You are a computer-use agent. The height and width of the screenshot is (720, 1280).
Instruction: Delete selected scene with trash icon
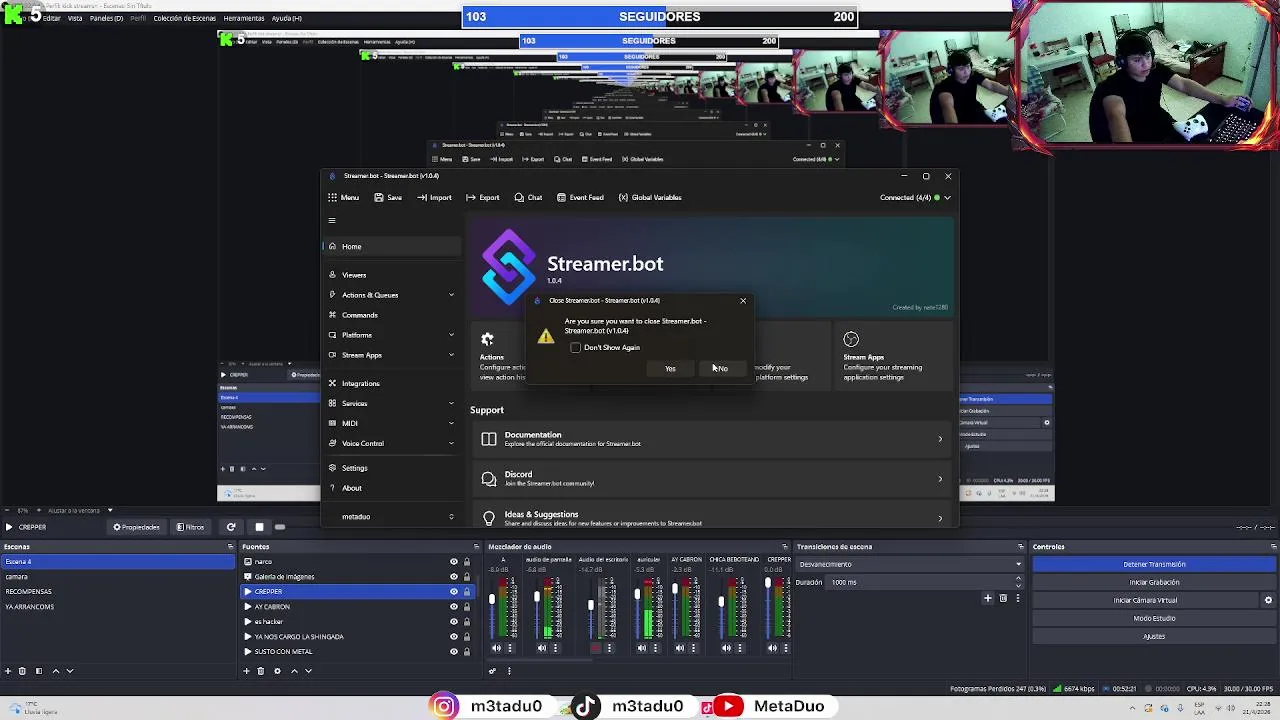coord(22,671)
